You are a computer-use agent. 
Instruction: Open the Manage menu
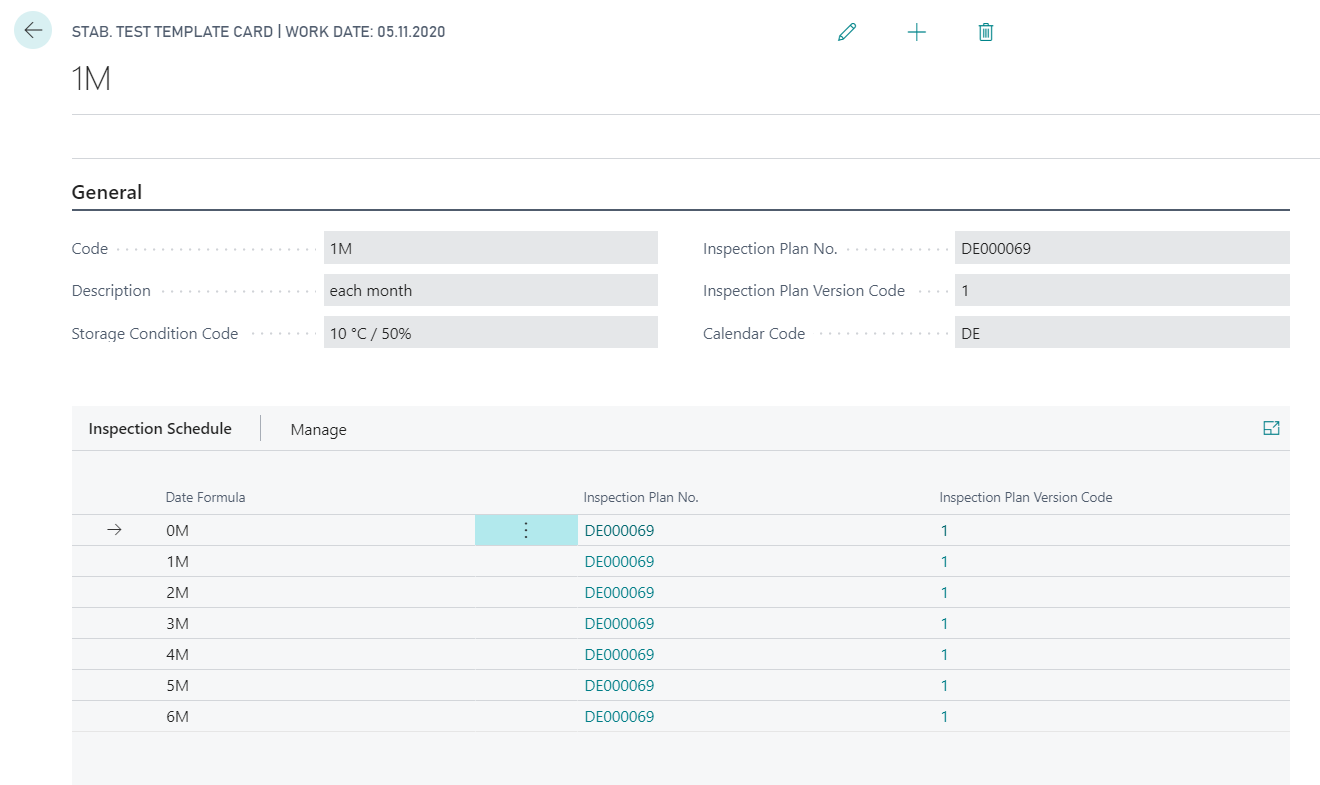tap(318, 429)
